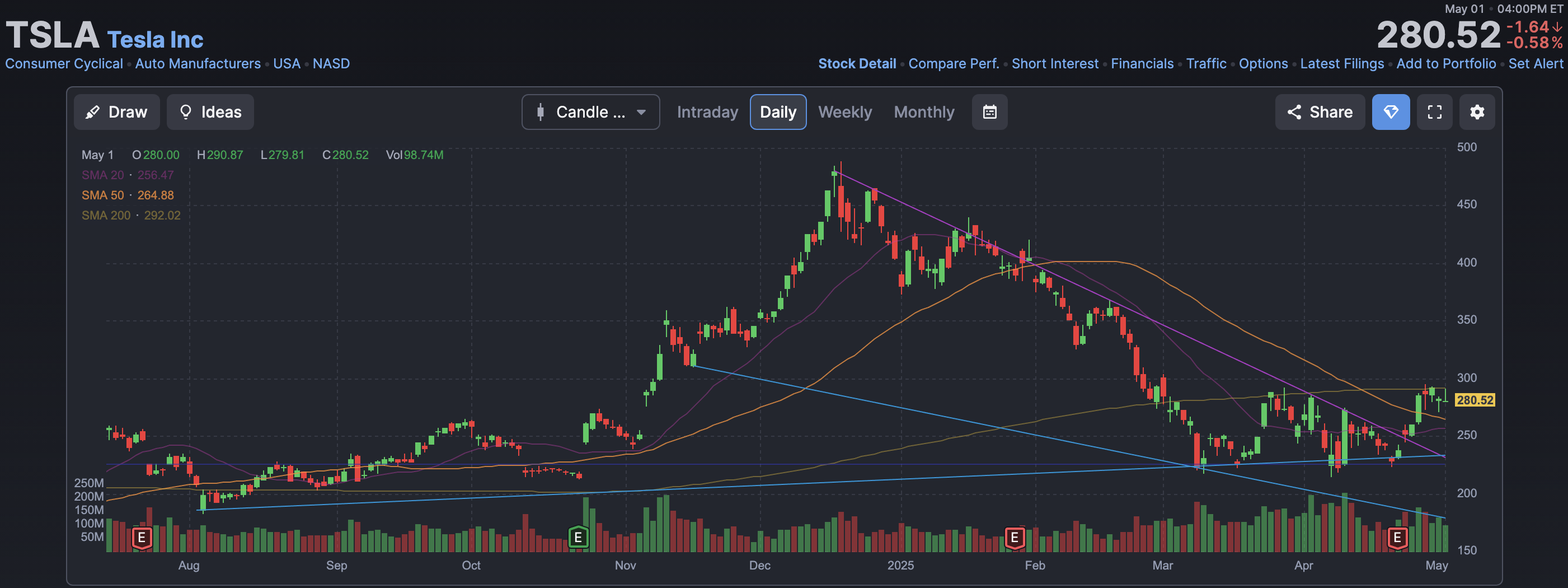Screen dimensions: 1568x588
Task: Switch to Monthly timeframe
Action: pyautogui.click(x=924, y=112)
